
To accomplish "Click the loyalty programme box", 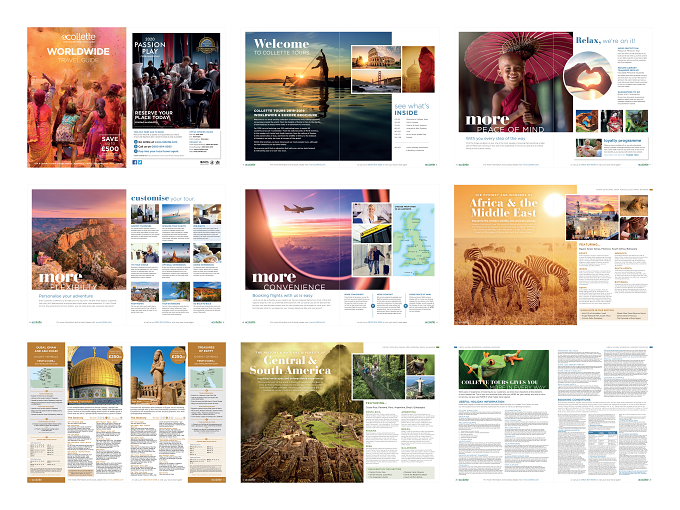I will click(611, 148).
